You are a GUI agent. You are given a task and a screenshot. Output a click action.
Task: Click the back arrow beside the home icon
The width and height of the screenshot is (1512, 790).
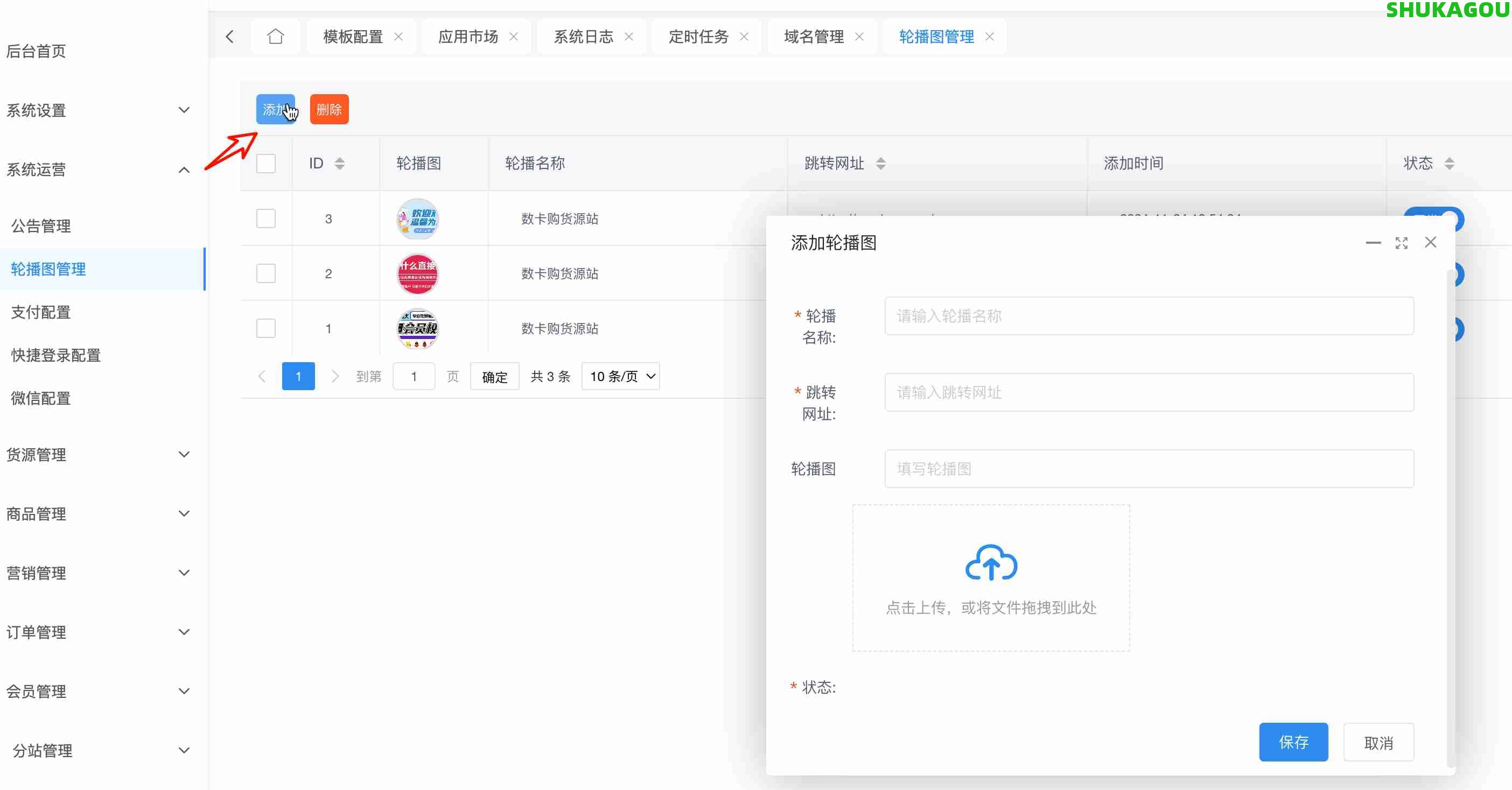(229, 37)
